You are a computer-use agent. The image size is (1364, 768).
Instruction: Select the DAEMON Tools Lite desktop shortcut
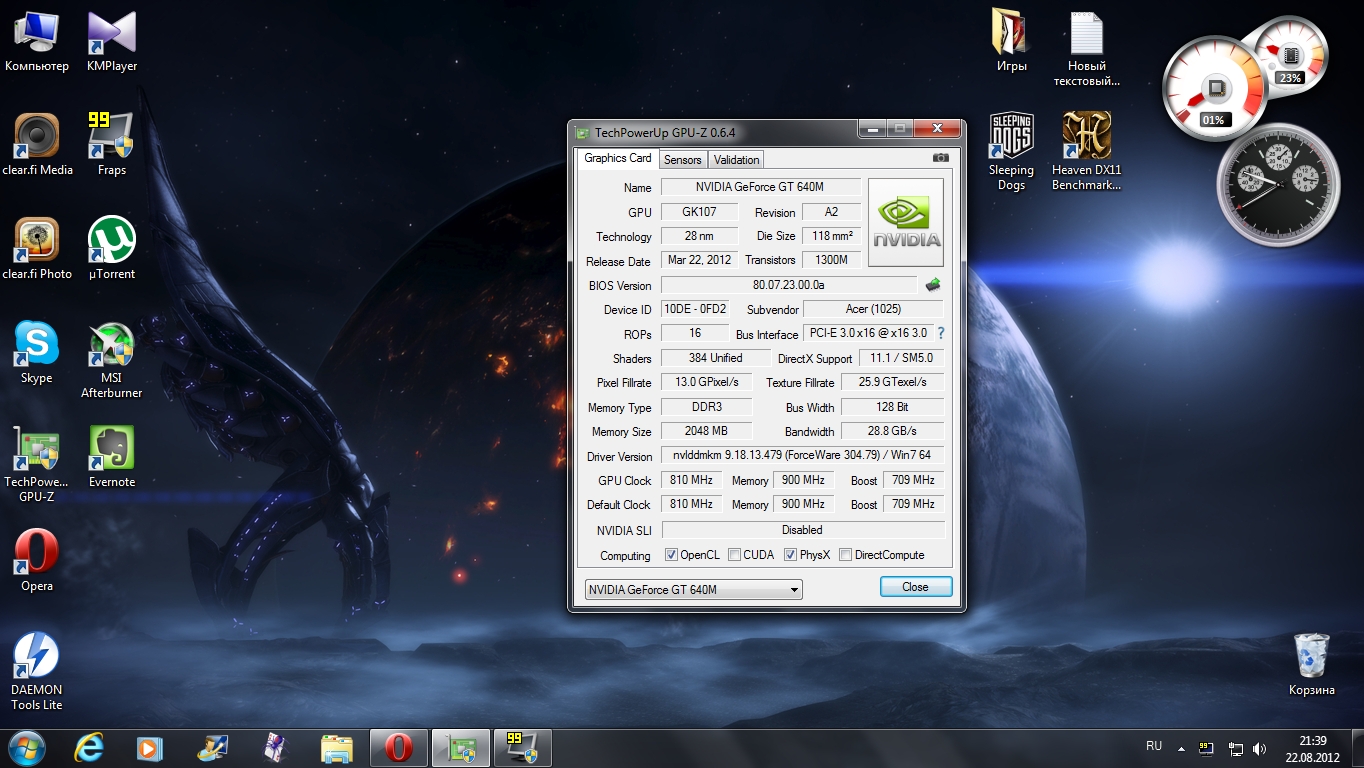[37, 673]
